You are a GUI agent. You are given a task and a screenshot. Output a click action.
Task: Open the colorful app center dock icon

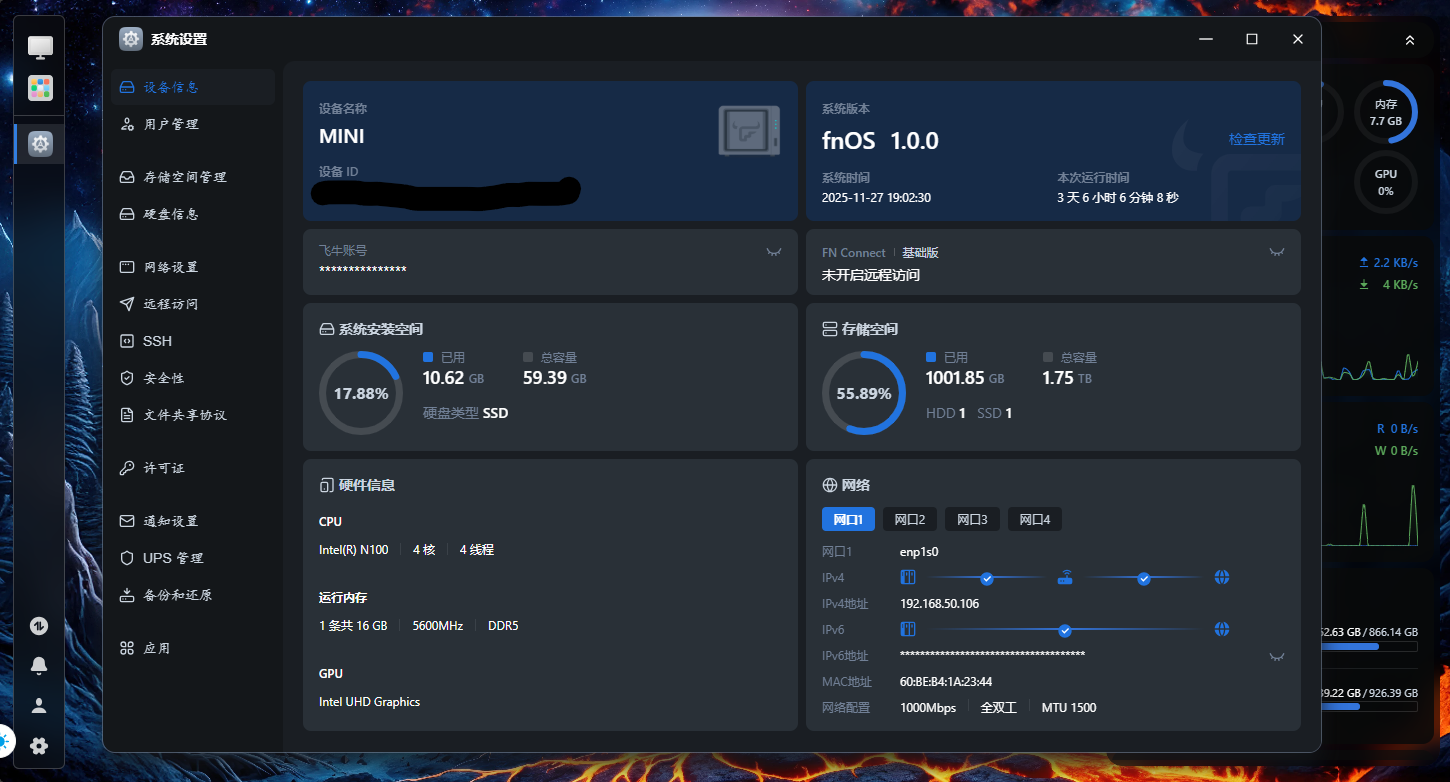pyautogui.click(x=40, y=88)
